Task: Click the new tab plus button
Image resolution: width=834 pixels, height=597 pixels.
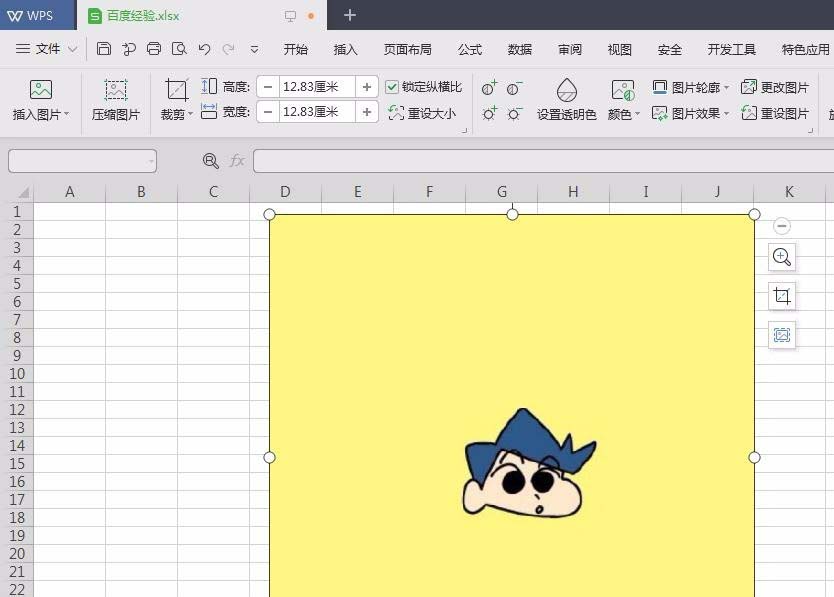Action: (349, 15)
